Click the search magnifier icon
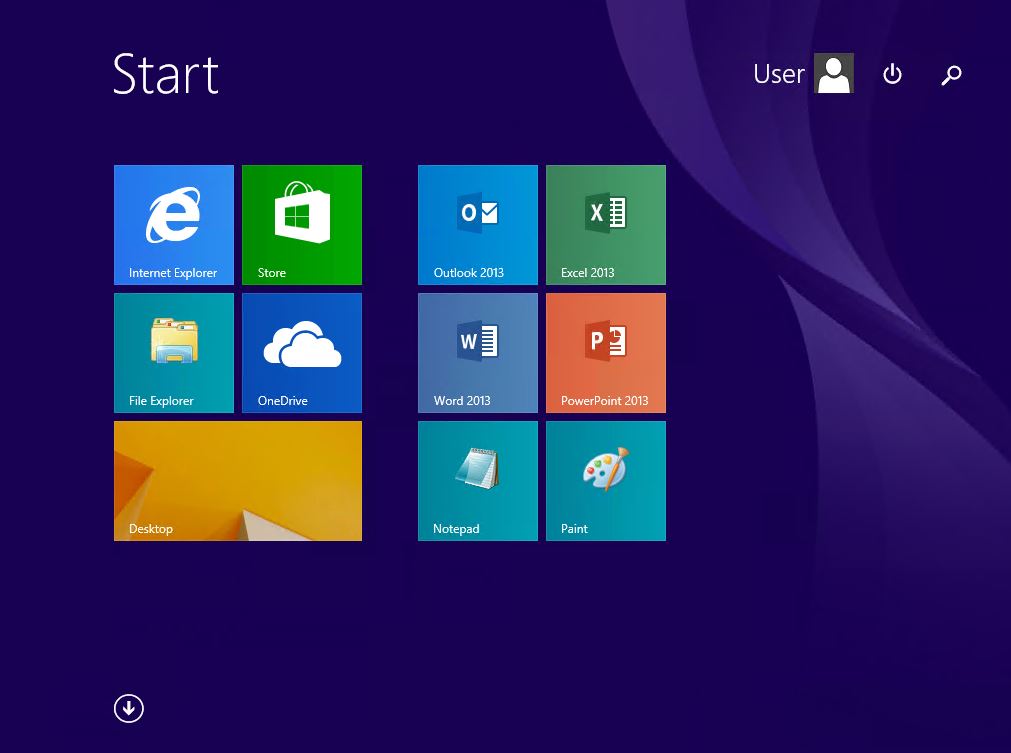 pyautogui.click(x=951, y=74)
